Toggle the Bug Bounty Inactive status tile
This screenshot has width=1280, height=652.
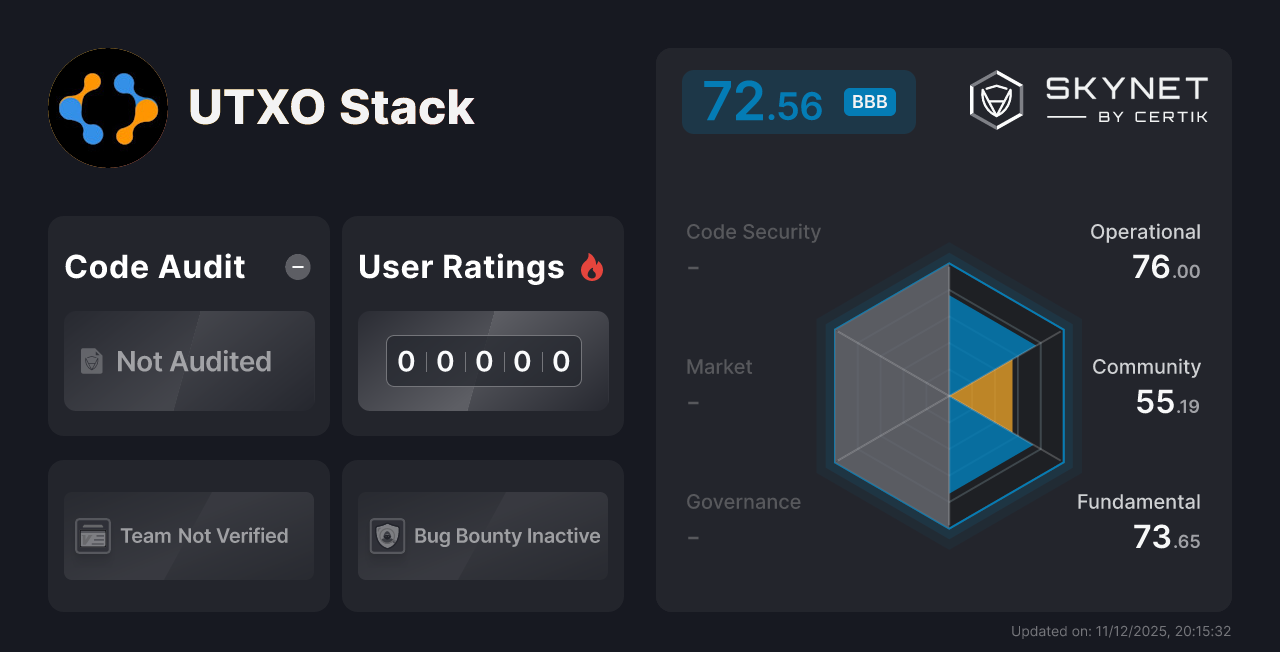point(483,536)
